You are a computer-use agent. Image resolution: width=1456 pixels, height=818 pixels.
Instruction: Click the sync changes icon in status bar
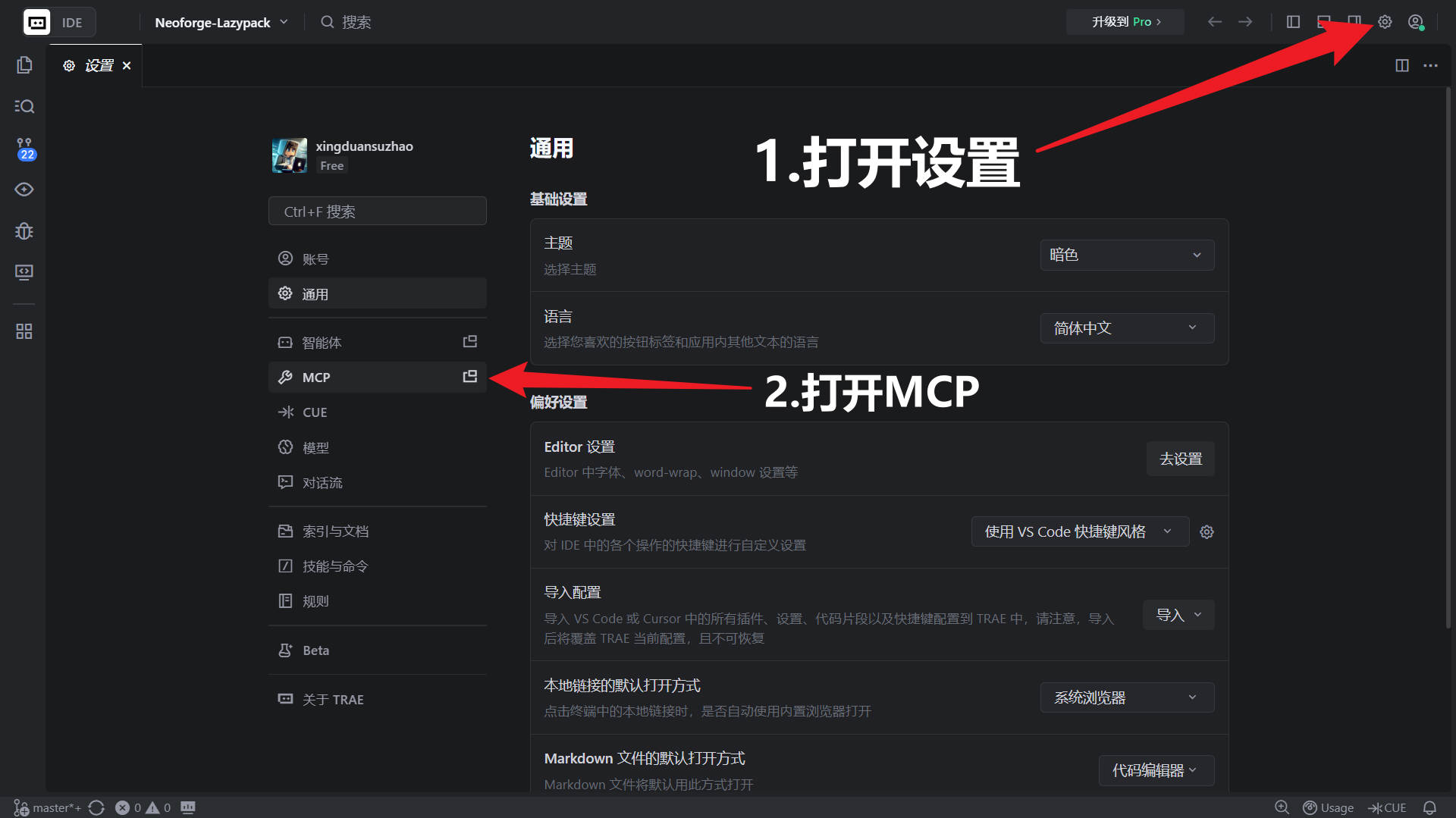(x=96, y=807)
